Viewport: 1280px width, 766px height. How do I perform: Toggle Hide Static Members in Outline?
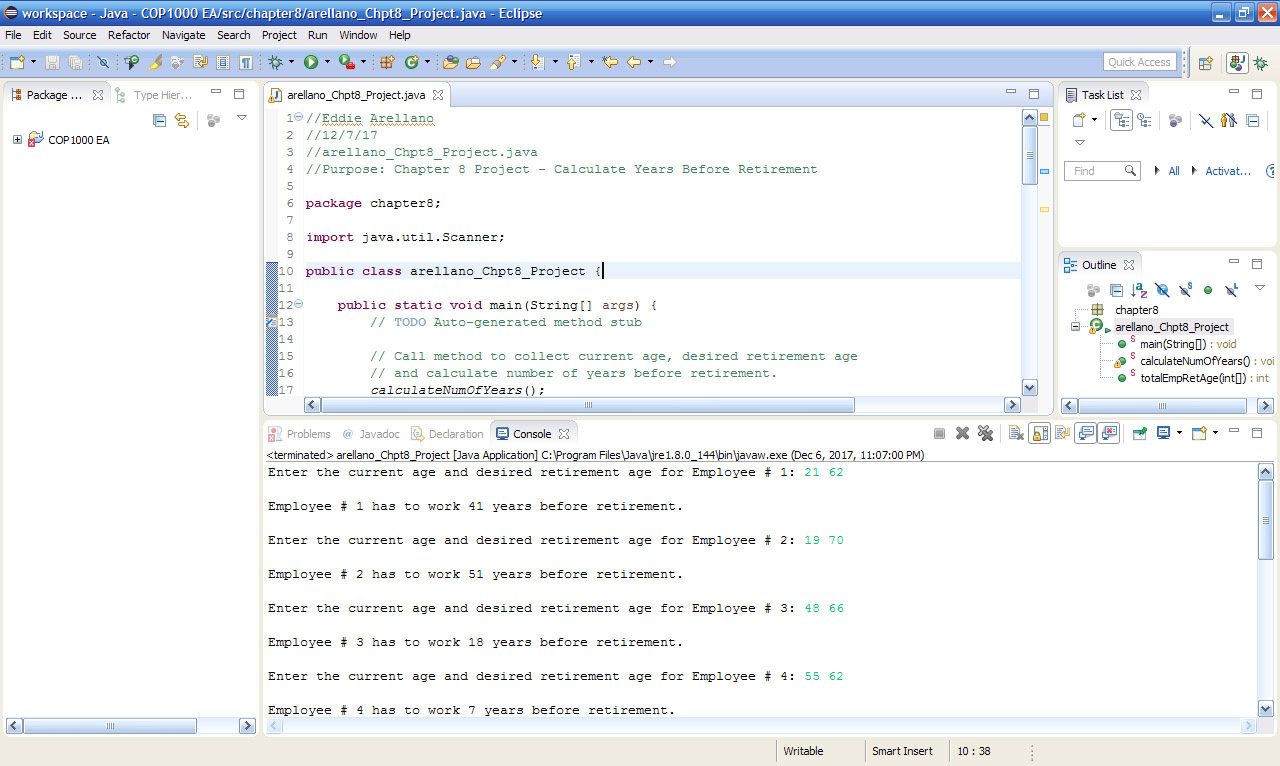(x=1186, y=290)
